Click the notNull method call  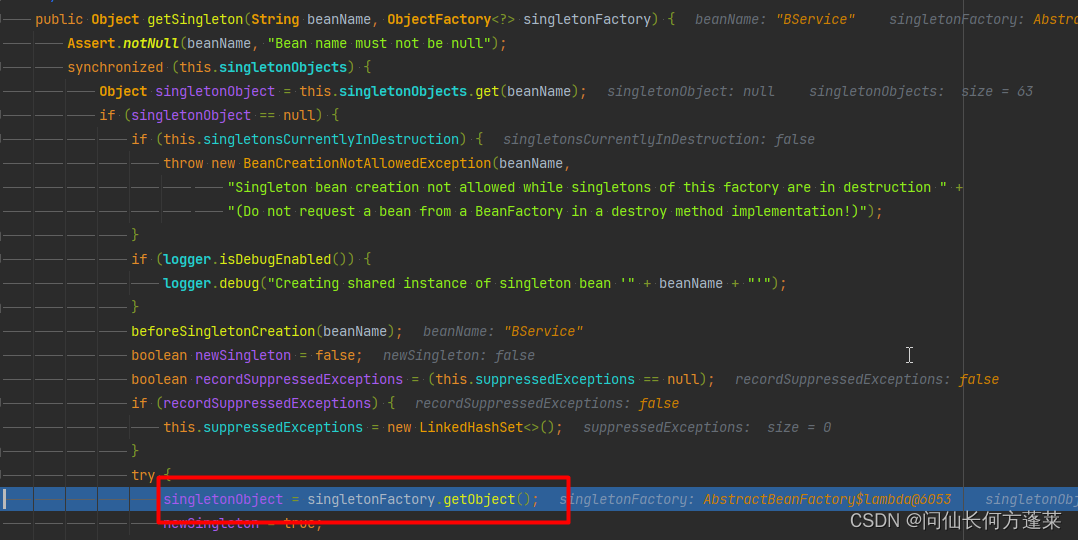point(151,43)
